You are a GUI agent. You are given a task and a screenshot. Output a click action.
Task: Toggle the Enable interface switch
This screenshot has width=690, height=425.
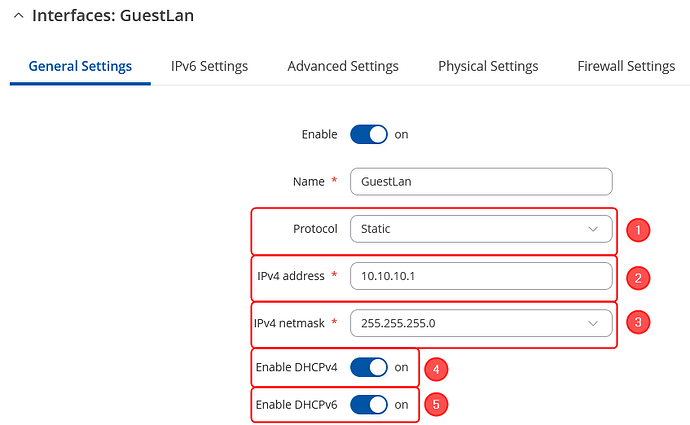click(x=369, y=135)
